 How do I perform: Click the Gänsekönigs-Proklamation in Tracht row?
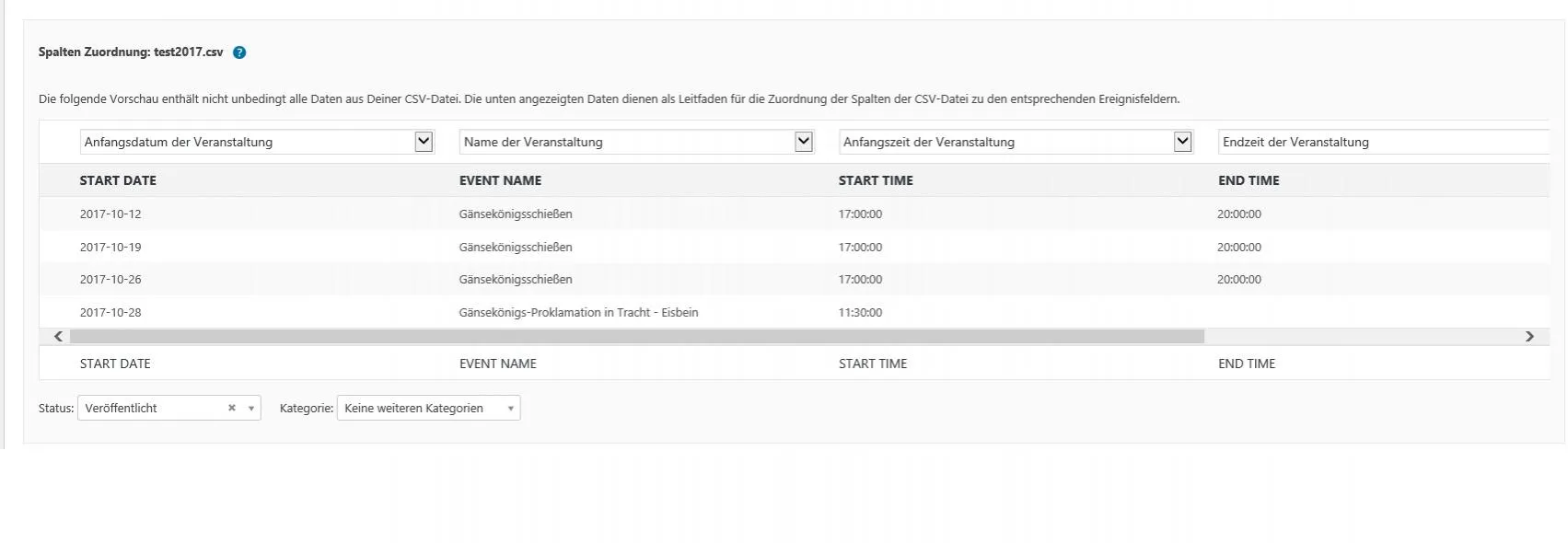coord(795,312)
